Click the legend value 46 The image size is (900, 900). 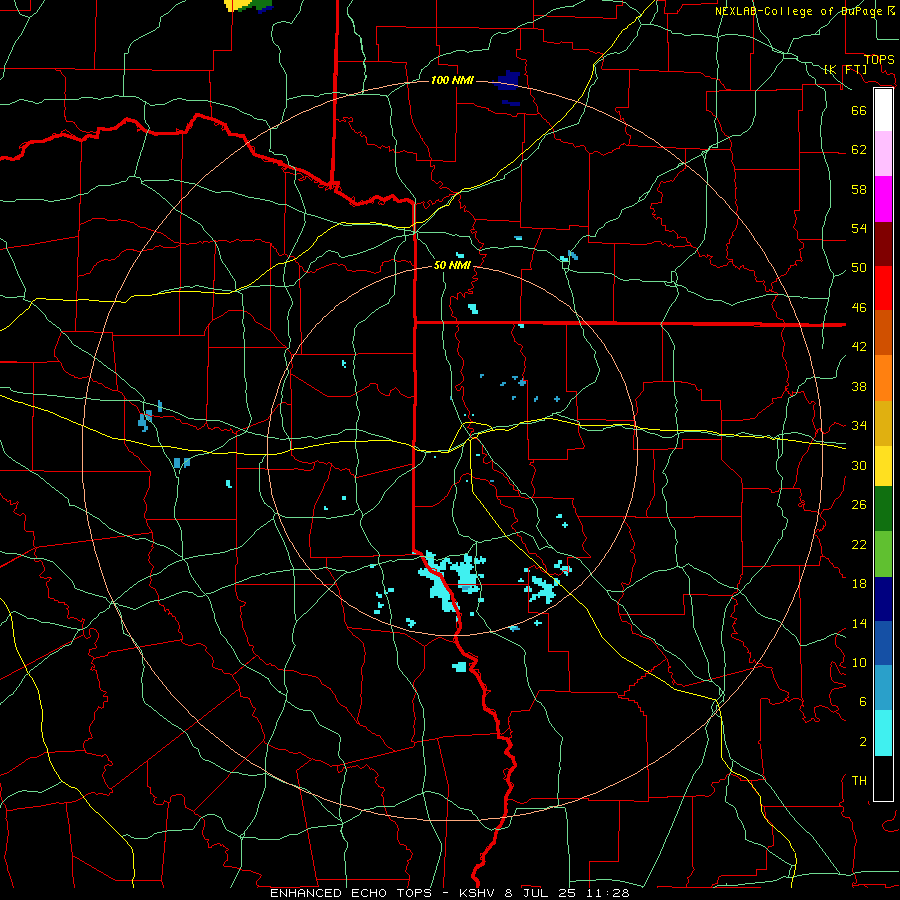(859, 308)
